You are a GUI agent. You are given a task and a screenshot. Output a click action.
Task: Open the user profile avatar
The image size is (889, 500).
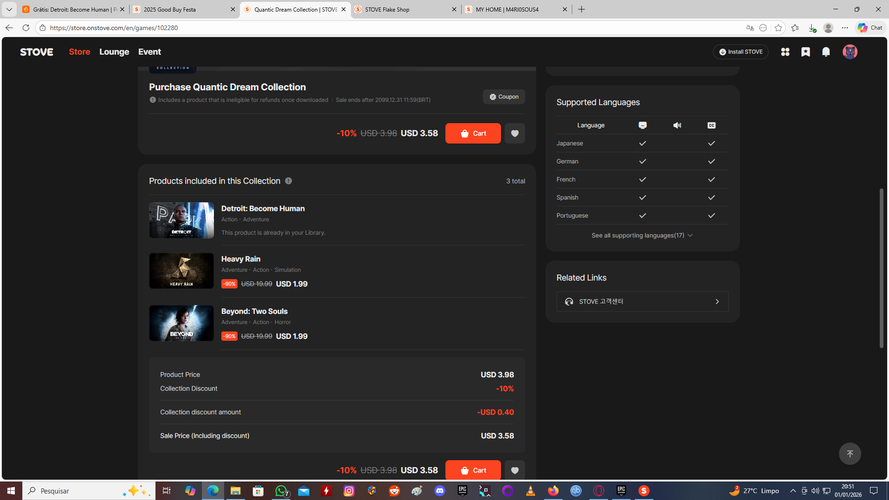click(x=849, y=52)
